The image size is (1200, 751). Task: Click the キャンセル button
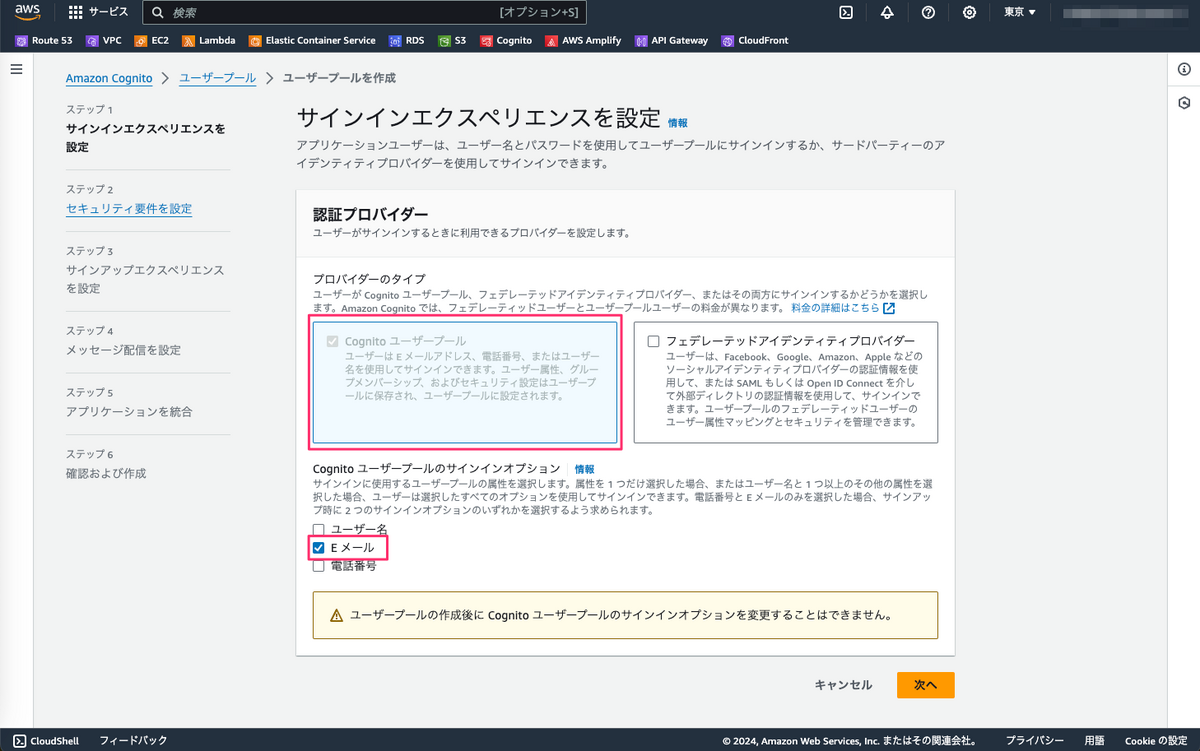843,685
